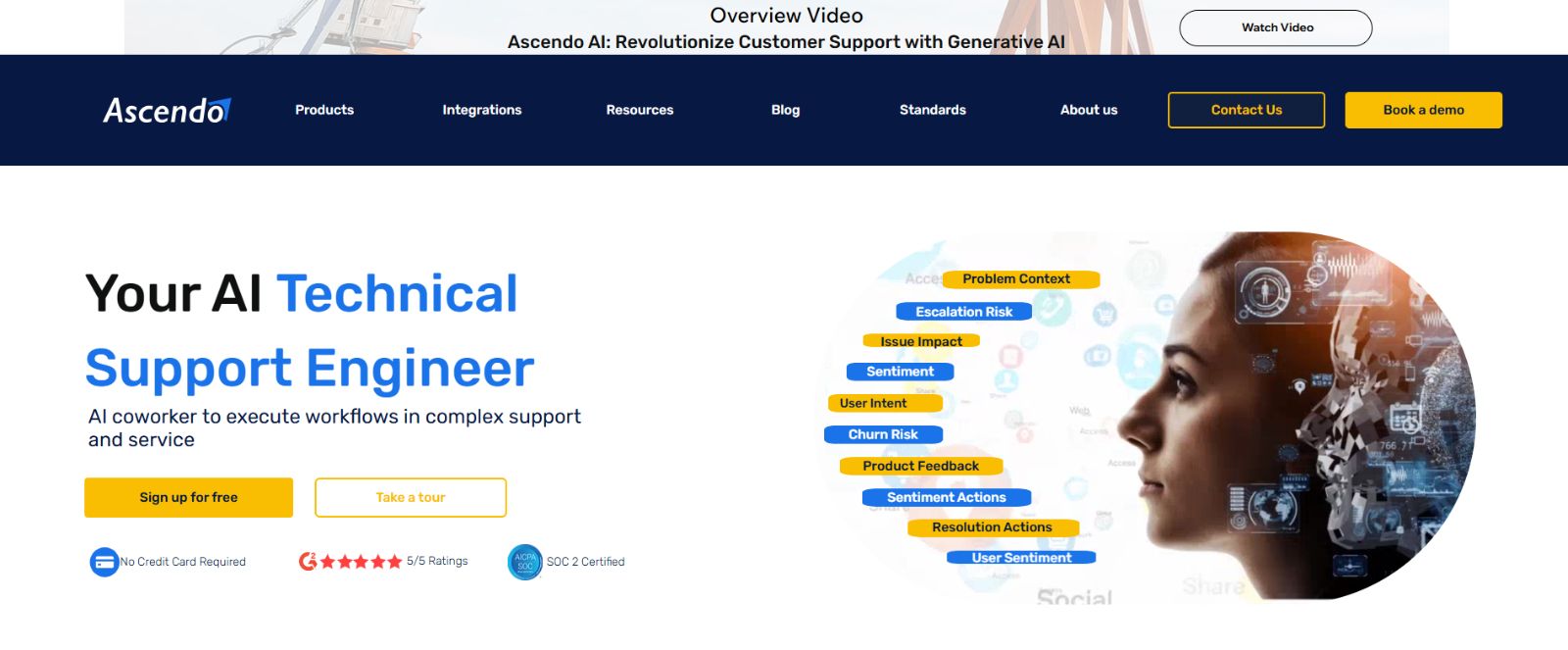Click the Overview Video banner title
Image resolution: width=1568 pixels, height=650 pixels.
[x=787, y=16]
